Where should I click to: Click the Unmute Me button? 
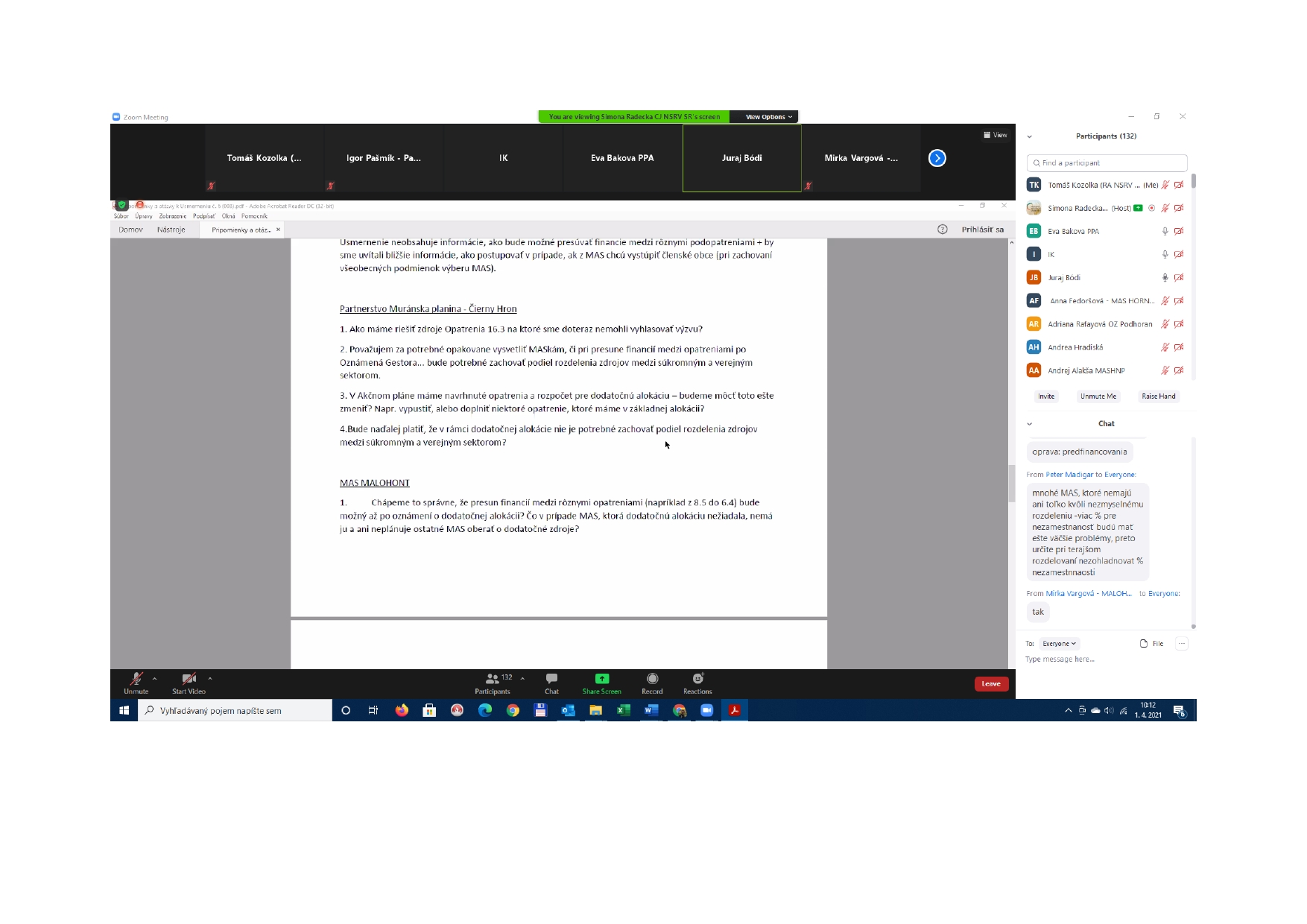click(x=1098, y=396)
